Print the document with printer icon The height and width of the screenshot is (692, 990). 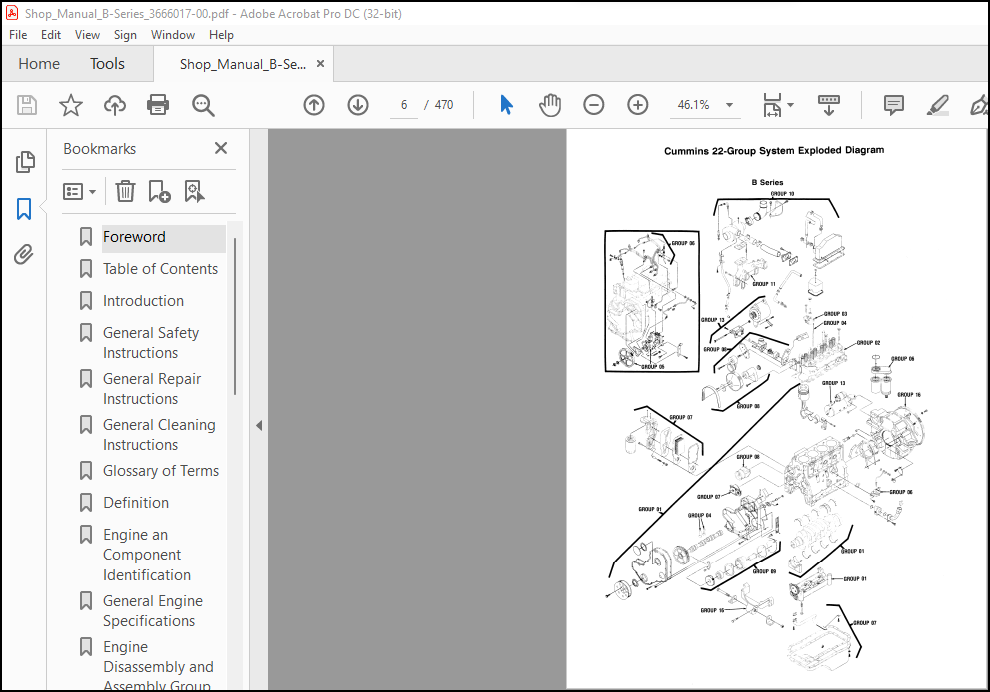click(158, 105)
